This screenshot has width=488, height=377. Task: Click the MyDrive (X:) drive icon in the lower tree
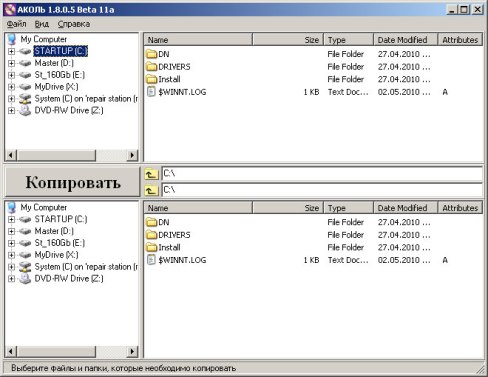25,255
